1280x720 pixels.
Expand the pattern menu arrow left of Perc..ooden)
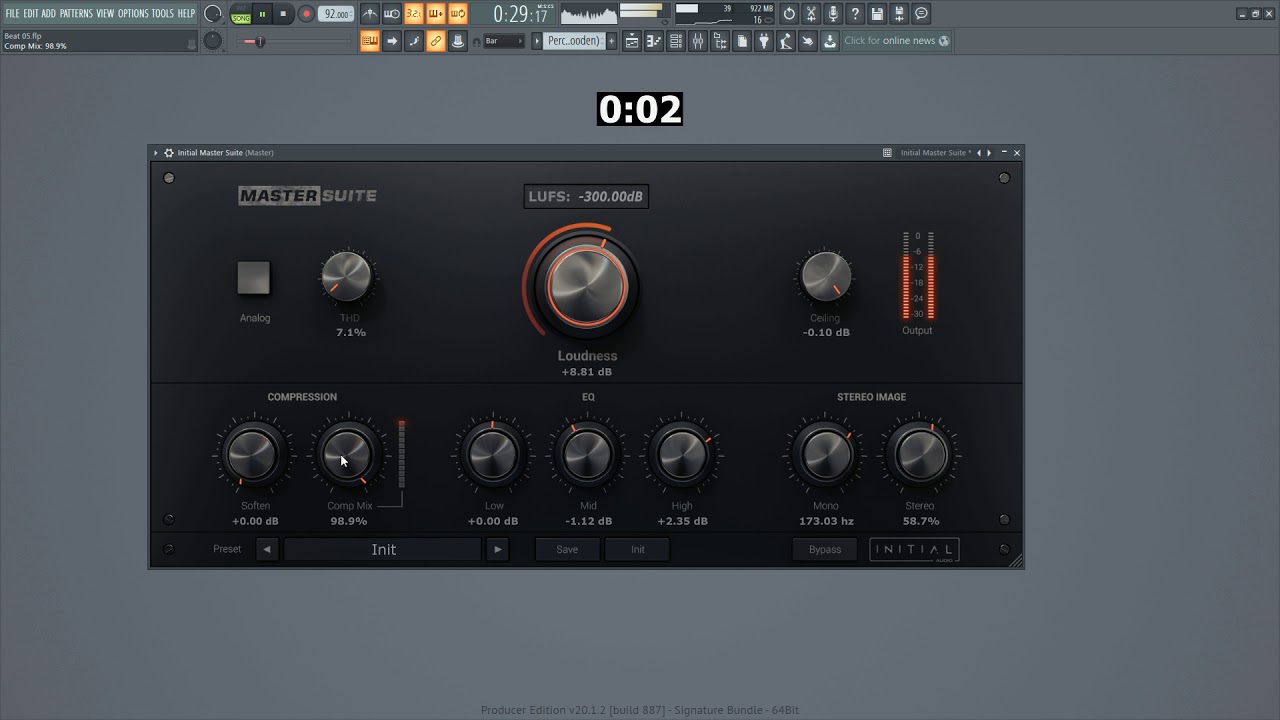click(537, 41)
